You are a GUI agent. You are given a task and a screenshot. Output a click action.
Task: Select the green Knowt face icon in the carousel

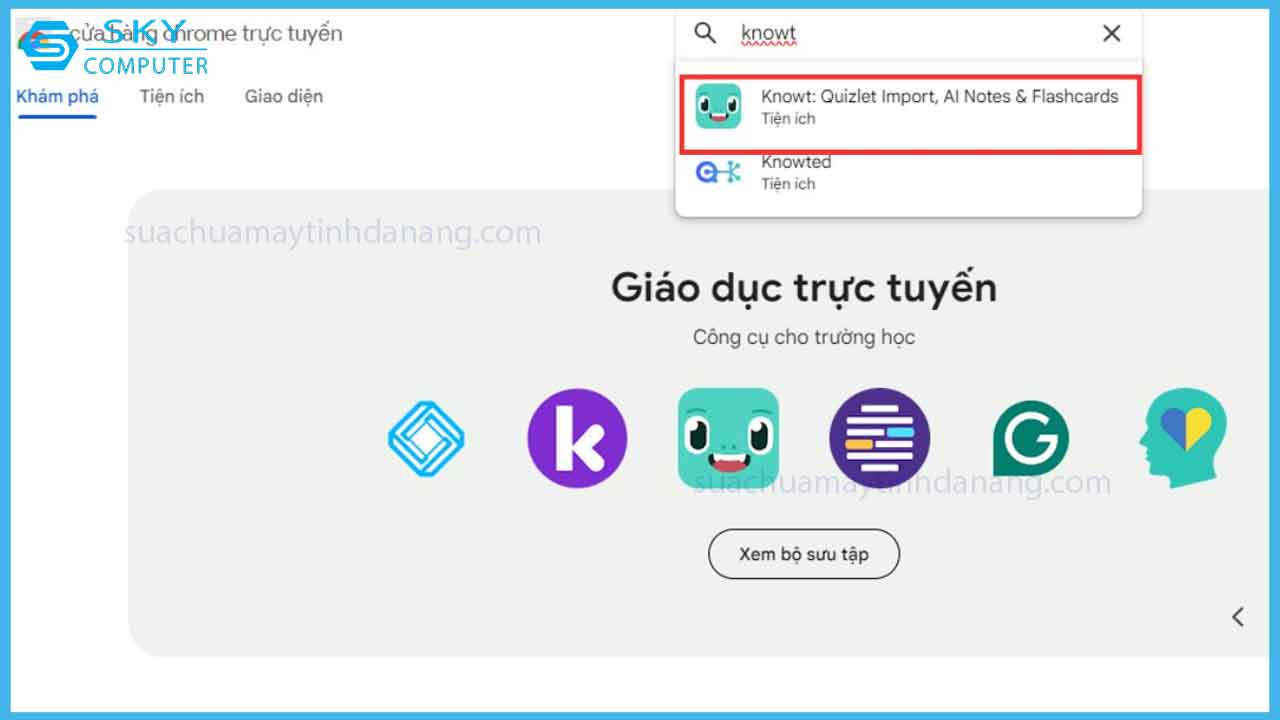(728, 438)
